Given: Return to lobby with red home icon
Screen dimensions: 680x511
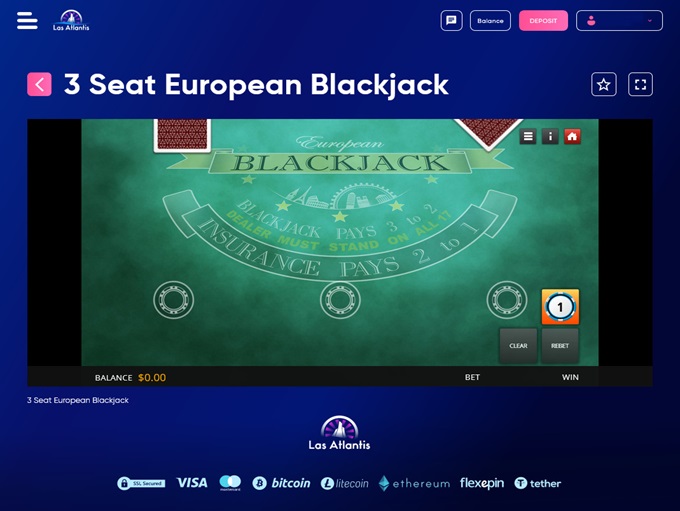Looking at the screenshot, I should (x=572, y=137).
